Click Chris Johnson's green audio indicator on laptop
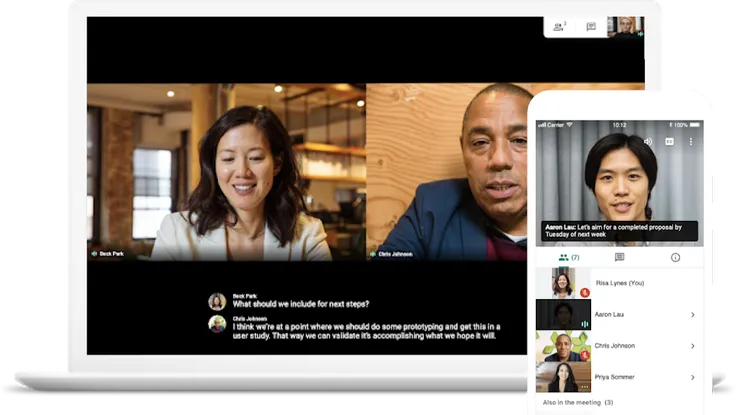The image size is (736, 415). click(373, 254)
